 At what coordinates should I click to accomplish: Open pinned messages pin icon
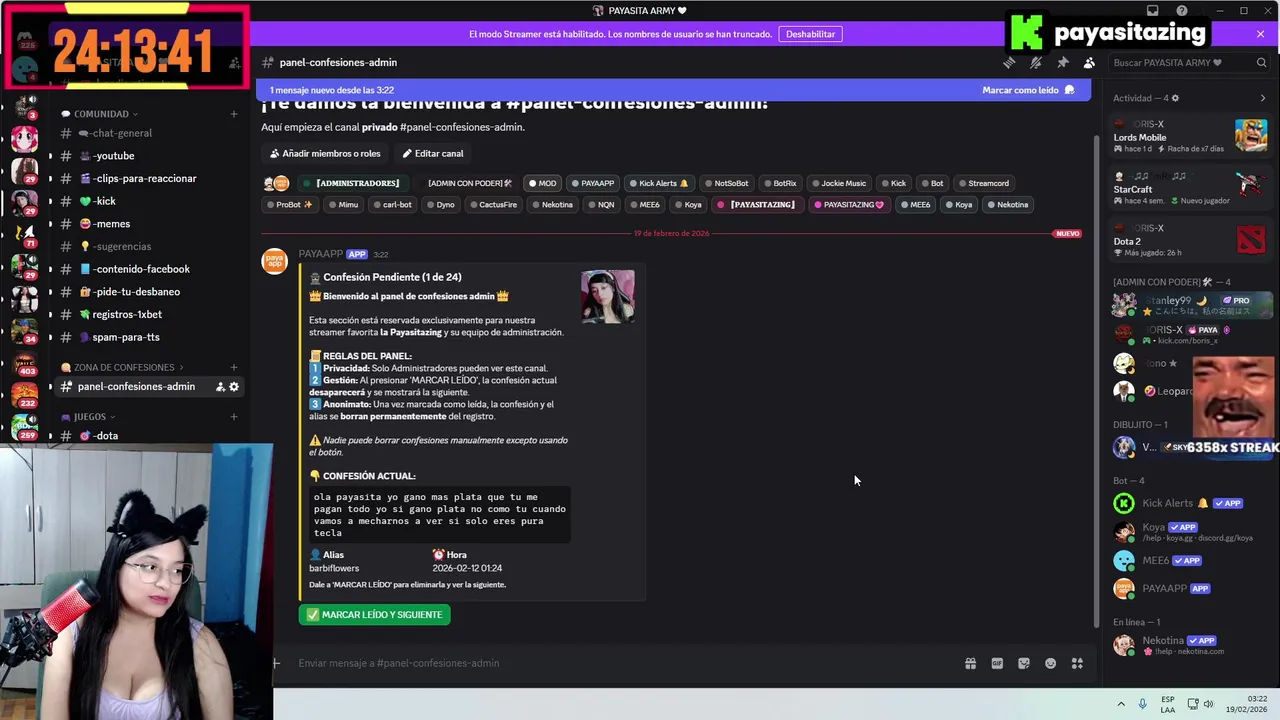click(1063, 62)
